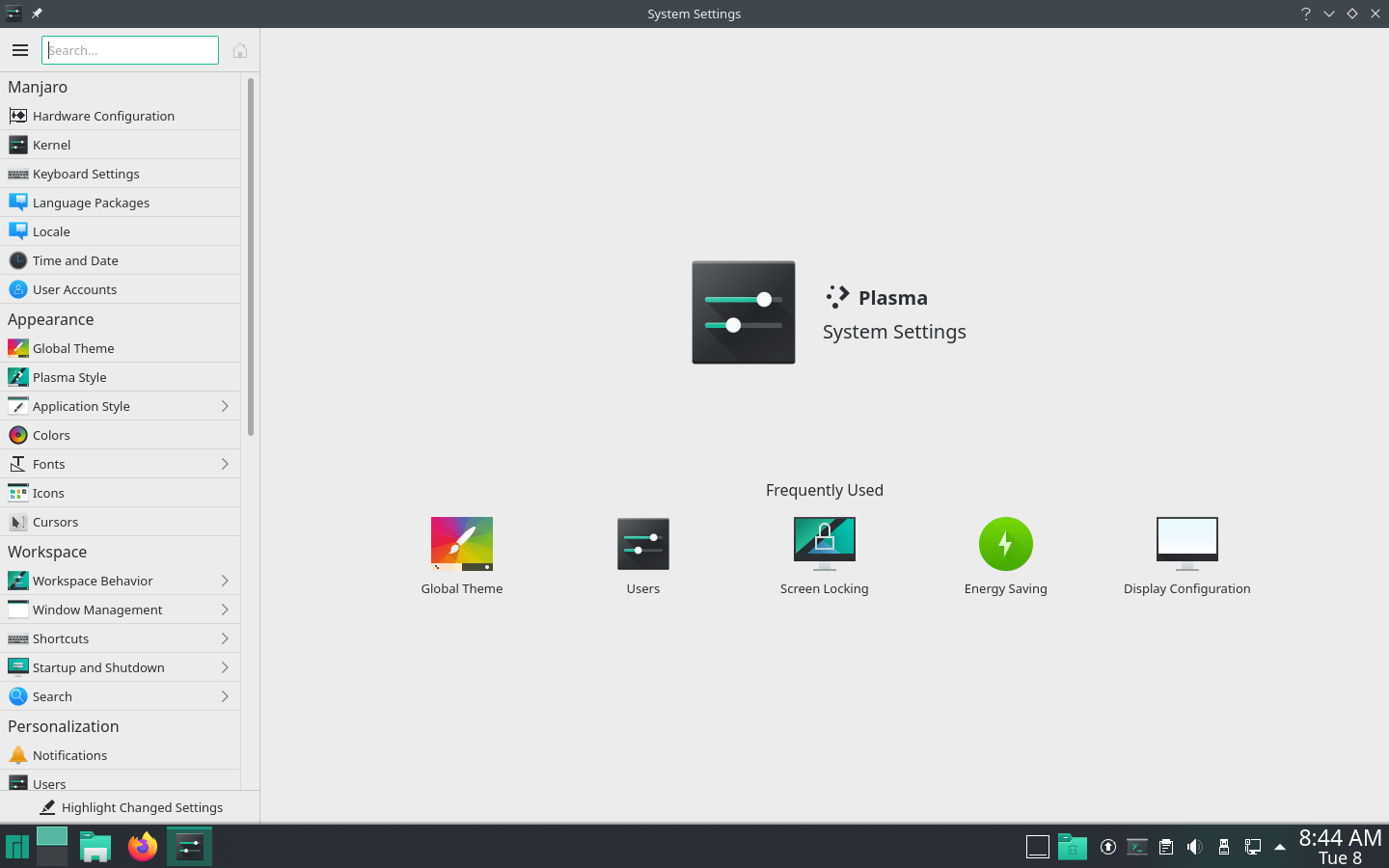Open the hamburger menu button
The height and width of the screenshot is (868, 1389).
[x=20, y=50]
